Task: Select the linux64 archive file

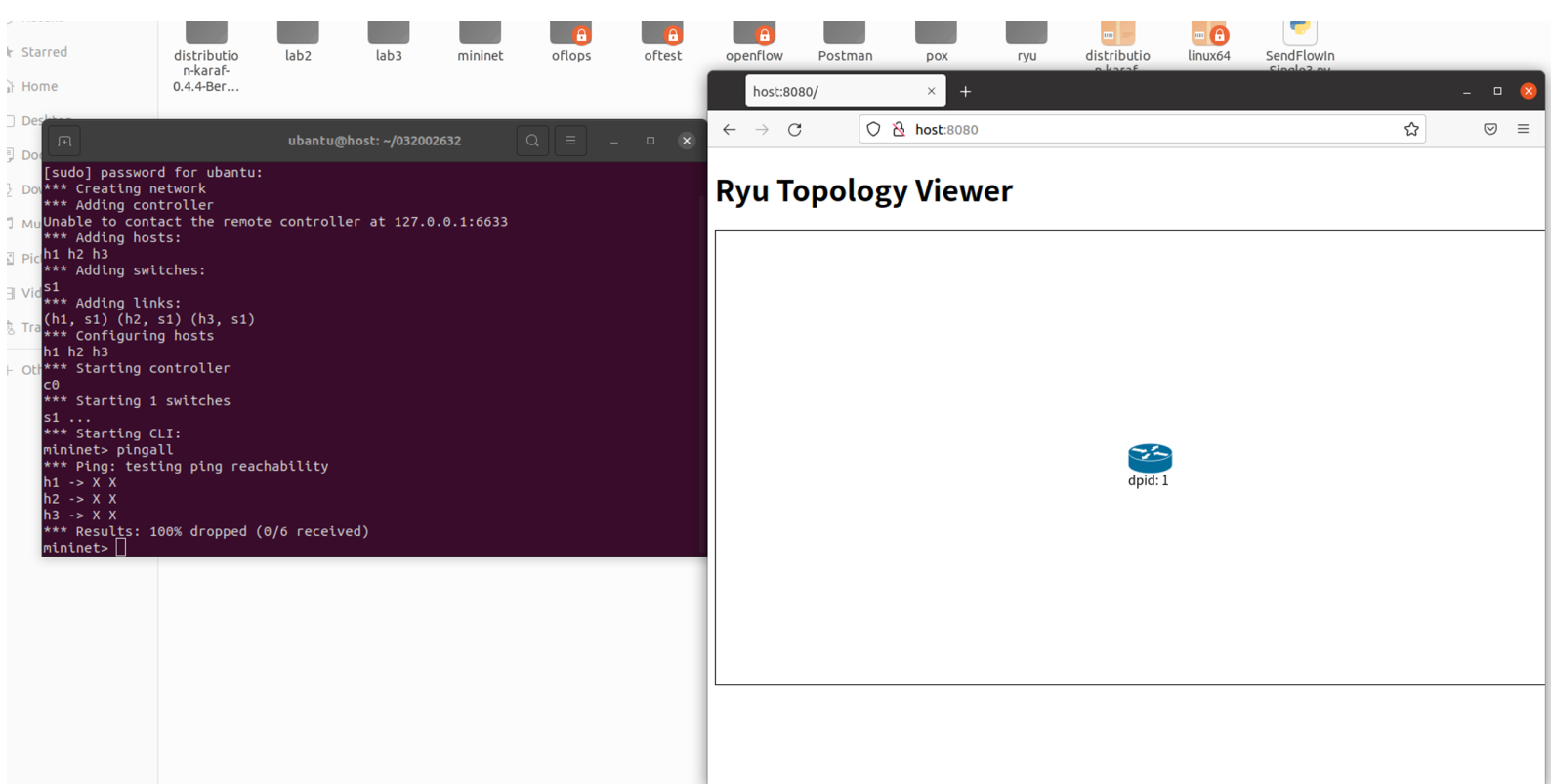Action: click(1209, 42)
